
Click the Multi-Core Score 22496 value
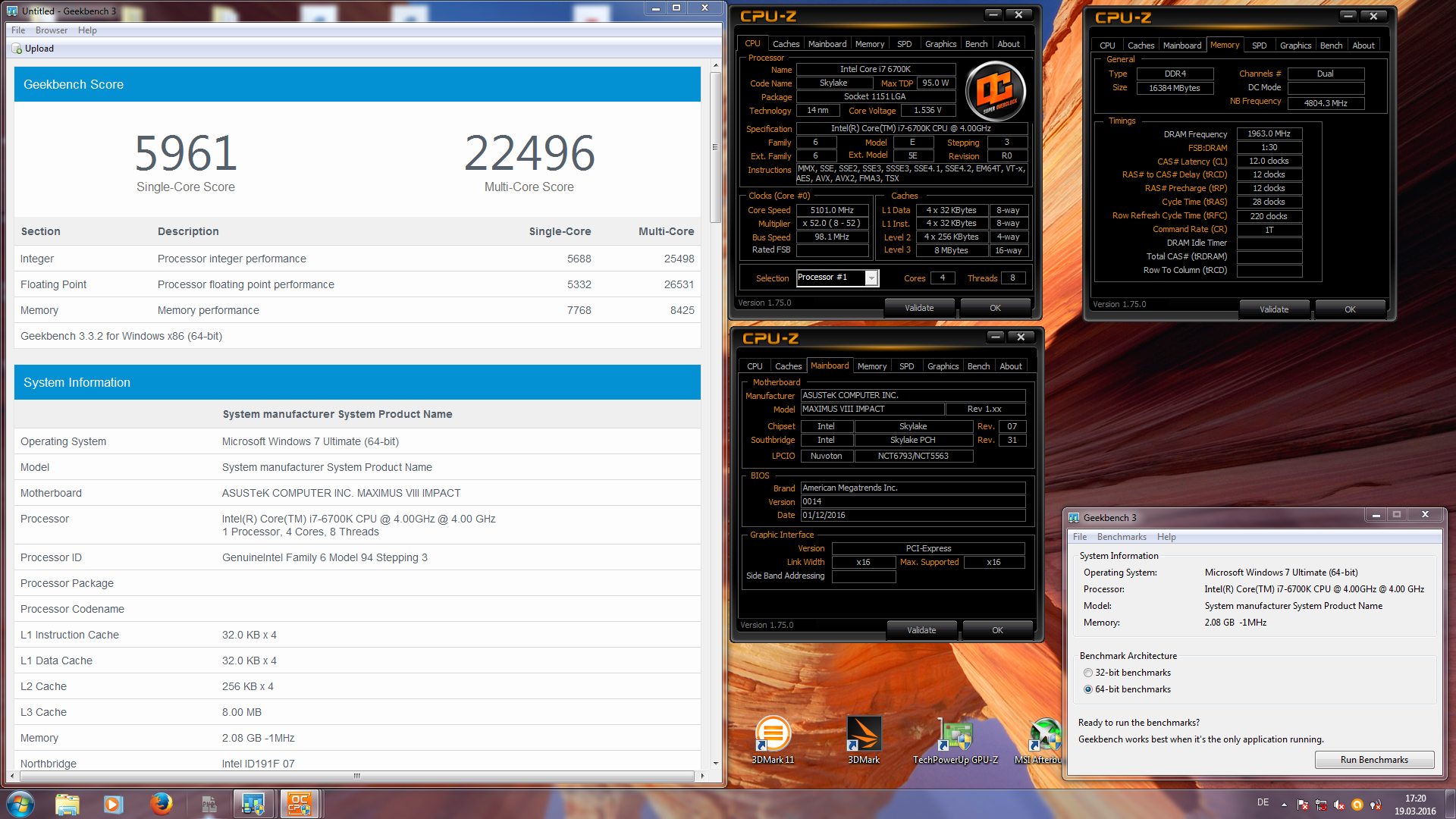pos(529,152)
